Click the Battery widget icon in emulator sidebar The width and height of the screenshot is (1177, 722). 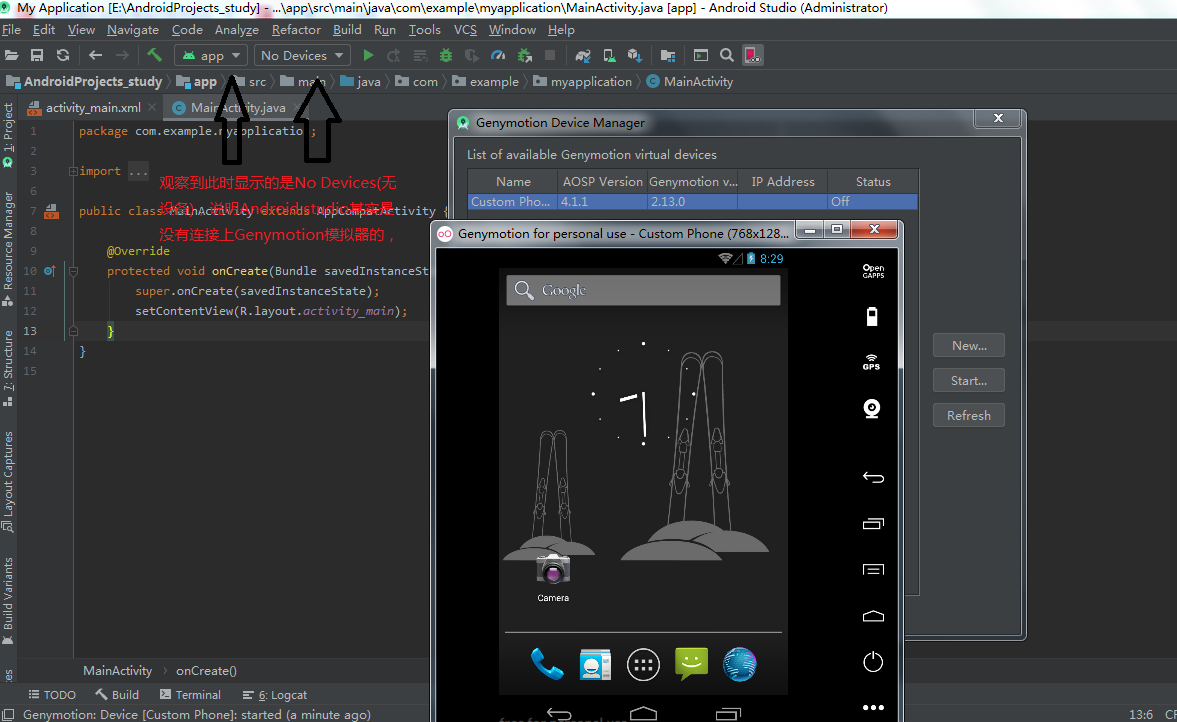point(871,316)
